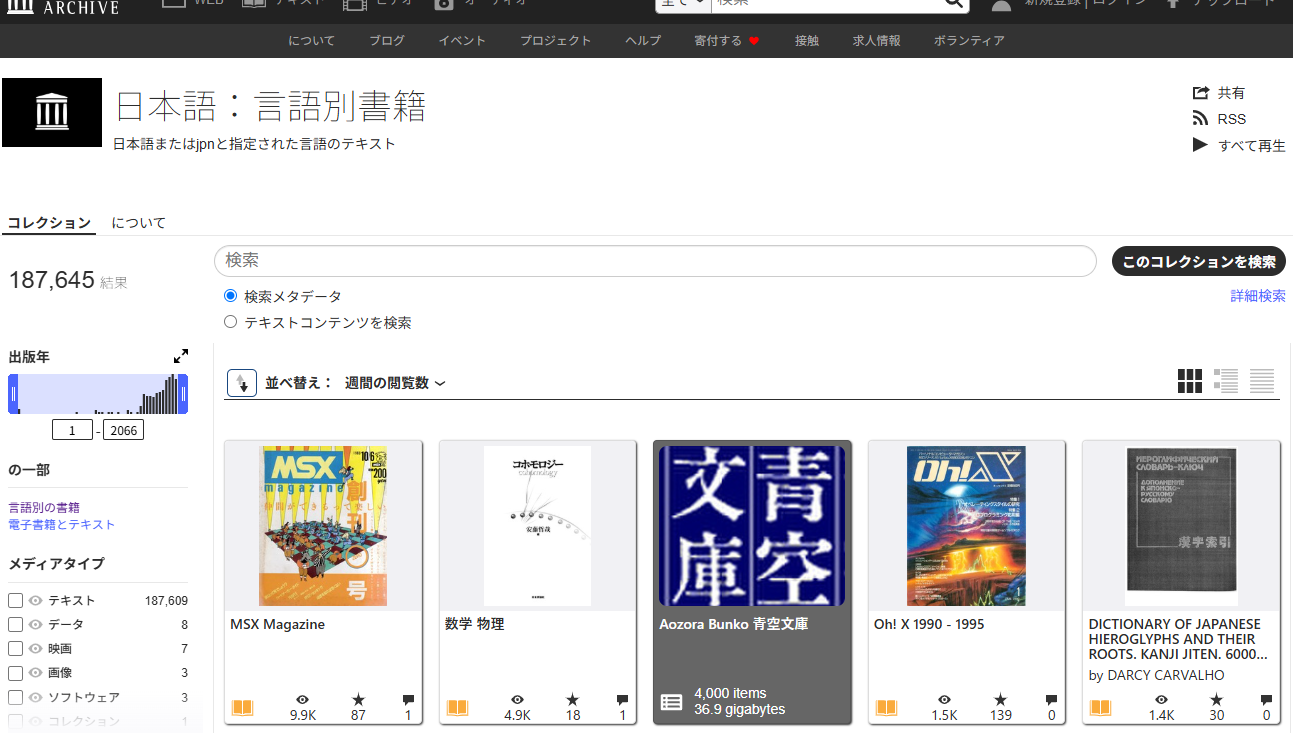1293x733 pixels.
Task: Toggle the eye icon next to テキスト
Action: 36,600
